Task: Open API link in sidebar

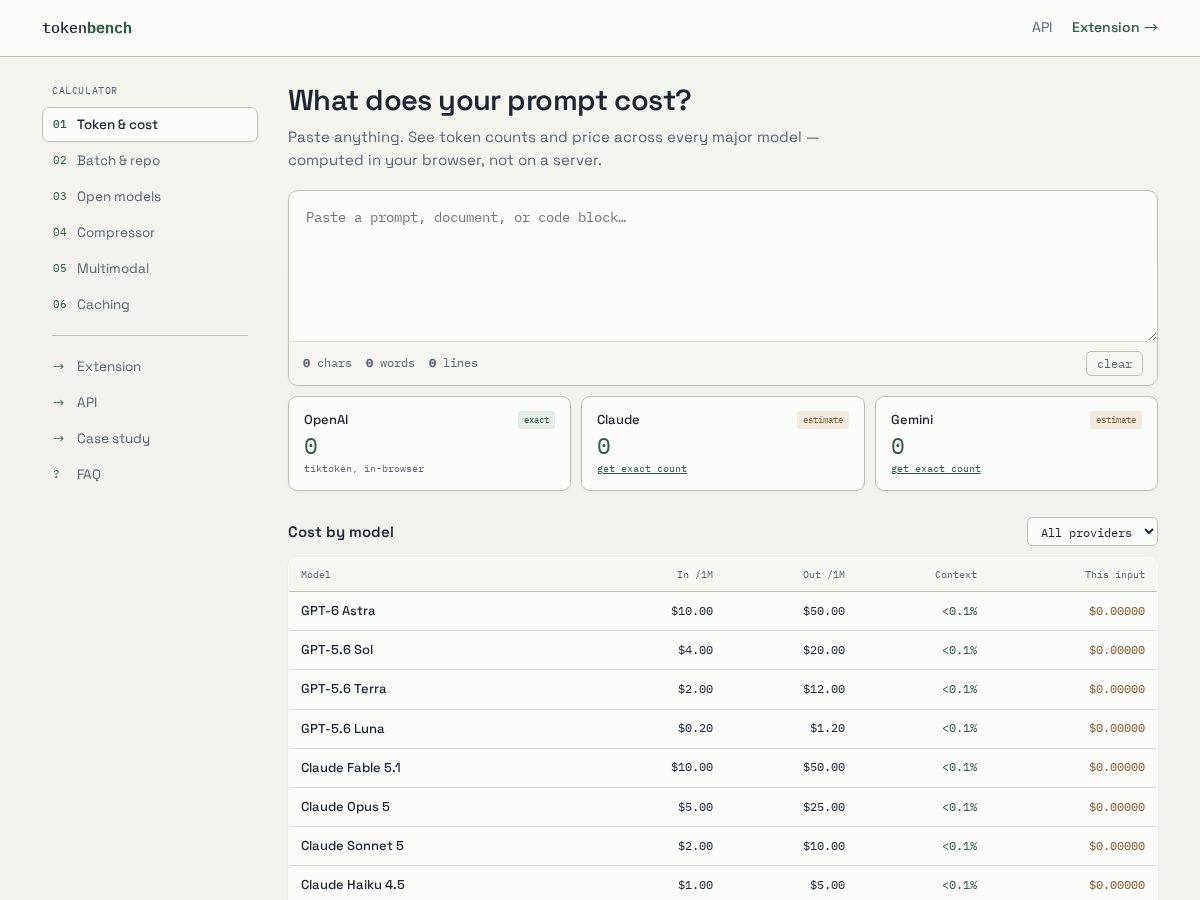Action: point(150,403)
